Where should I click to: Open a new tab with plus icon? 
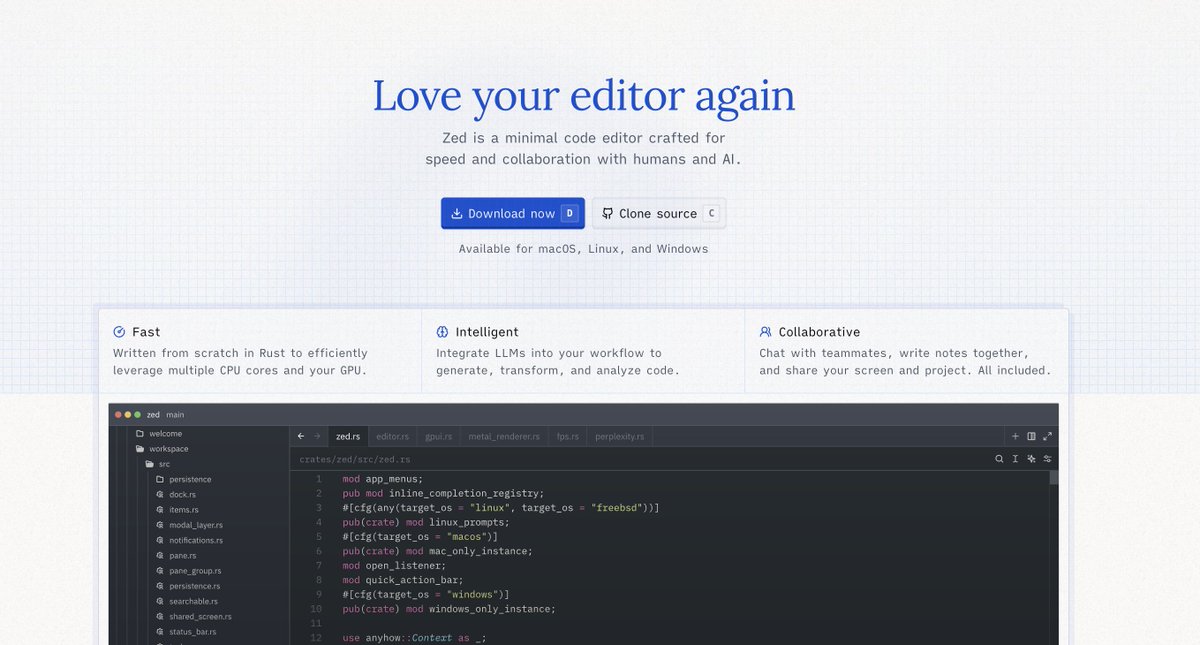pos(1015,436)
